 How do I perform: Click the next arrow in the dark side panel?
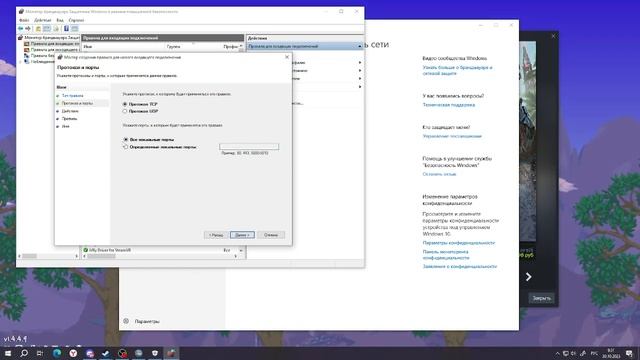pos(529,277)
